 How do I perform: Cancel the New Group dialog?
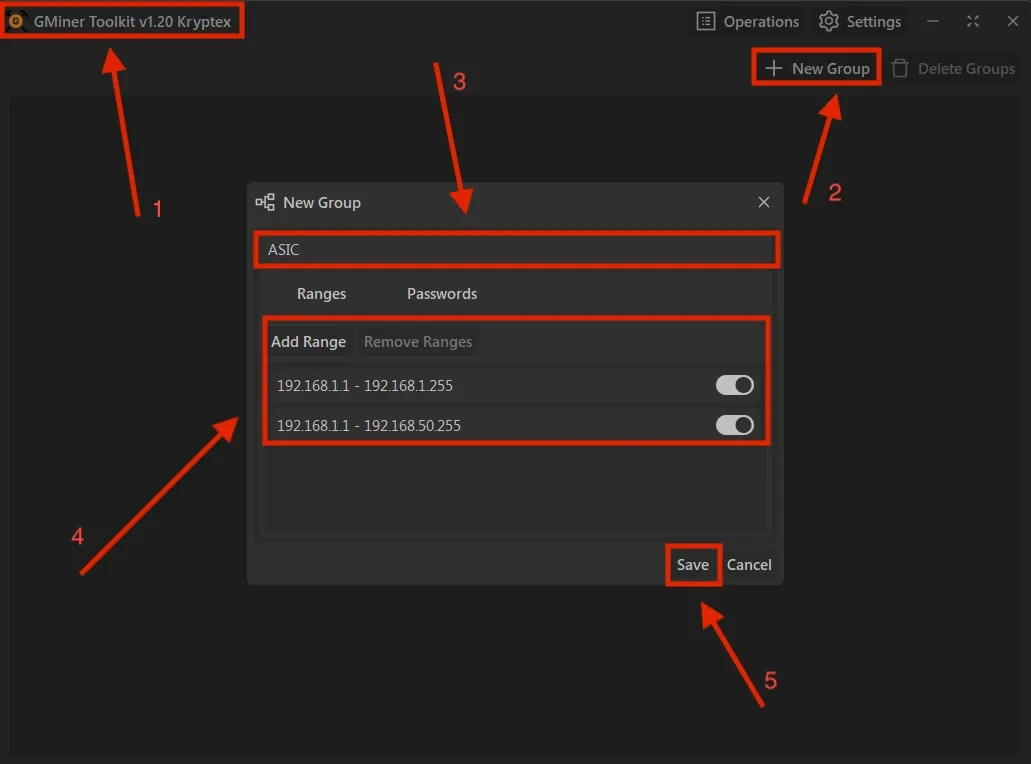pos(749,565)
